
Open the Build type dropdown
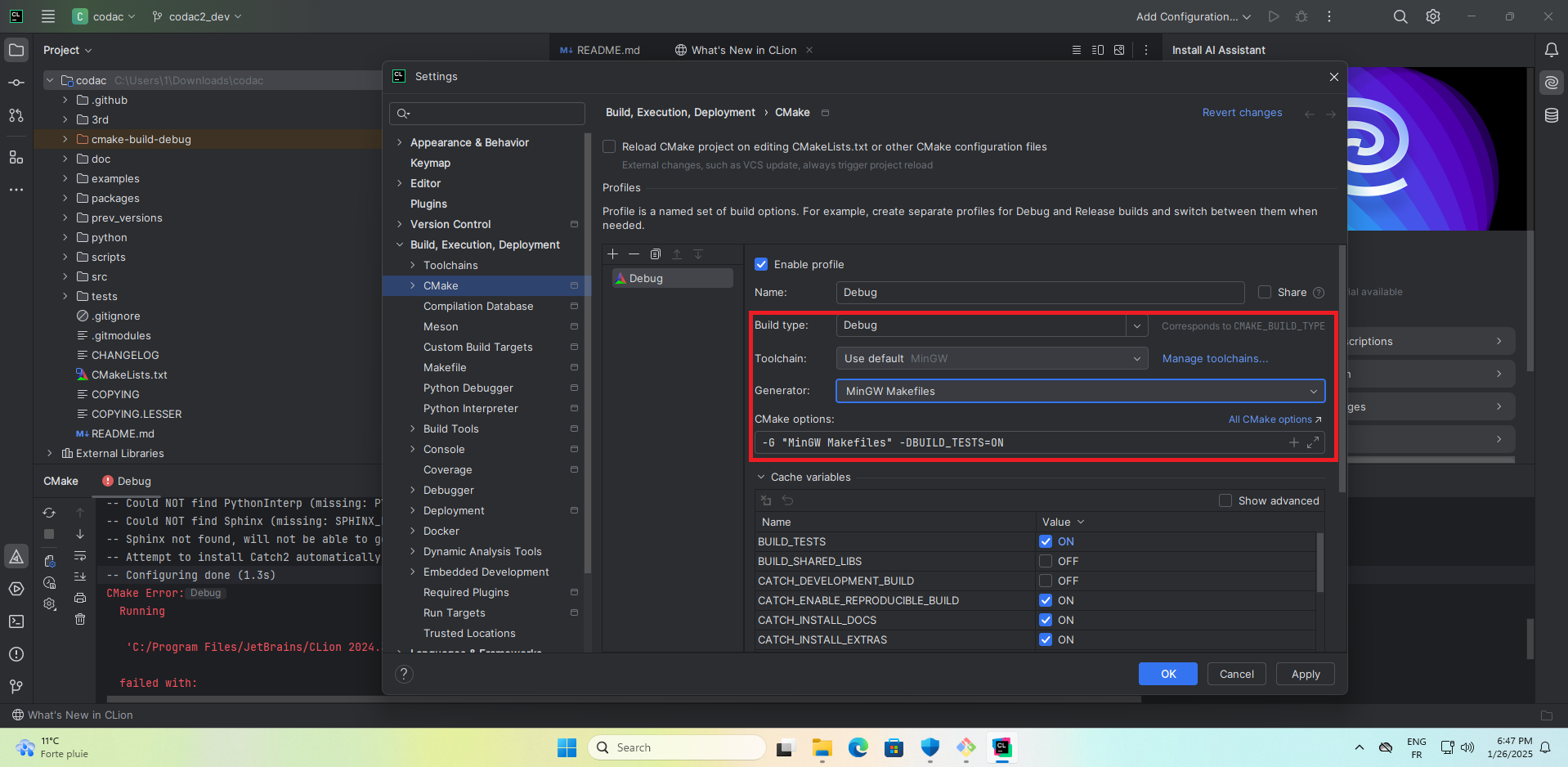(1136, 325)
